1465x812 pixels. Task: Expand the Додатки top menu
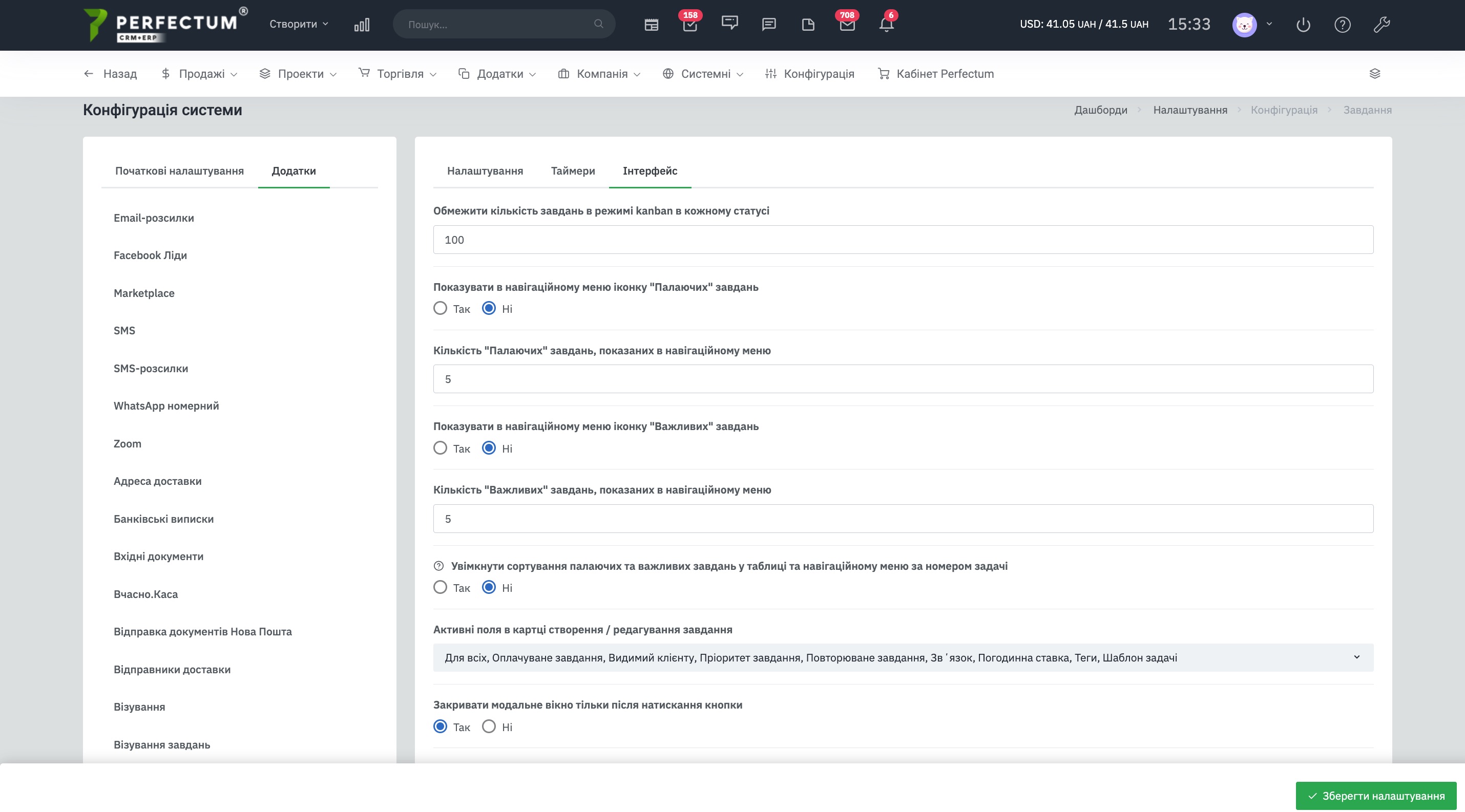(497, 74)
